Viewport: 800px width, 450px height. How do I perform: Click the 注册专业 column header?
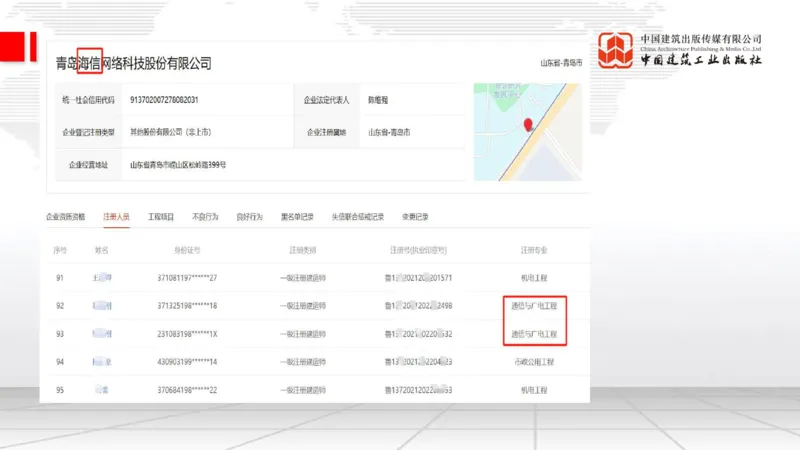pyautogui.click(x=534, y=250)
